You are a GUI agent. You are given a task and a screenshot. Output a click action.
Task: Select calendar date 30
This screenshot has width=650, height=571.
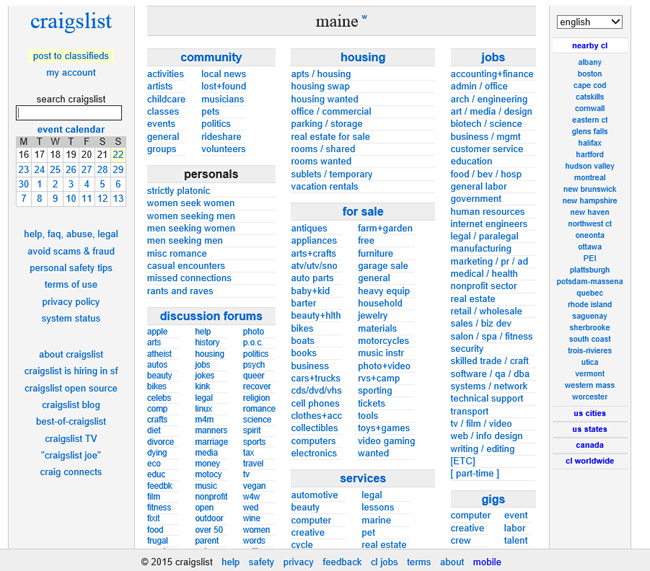pyautogui.click(x=24, y=184)
